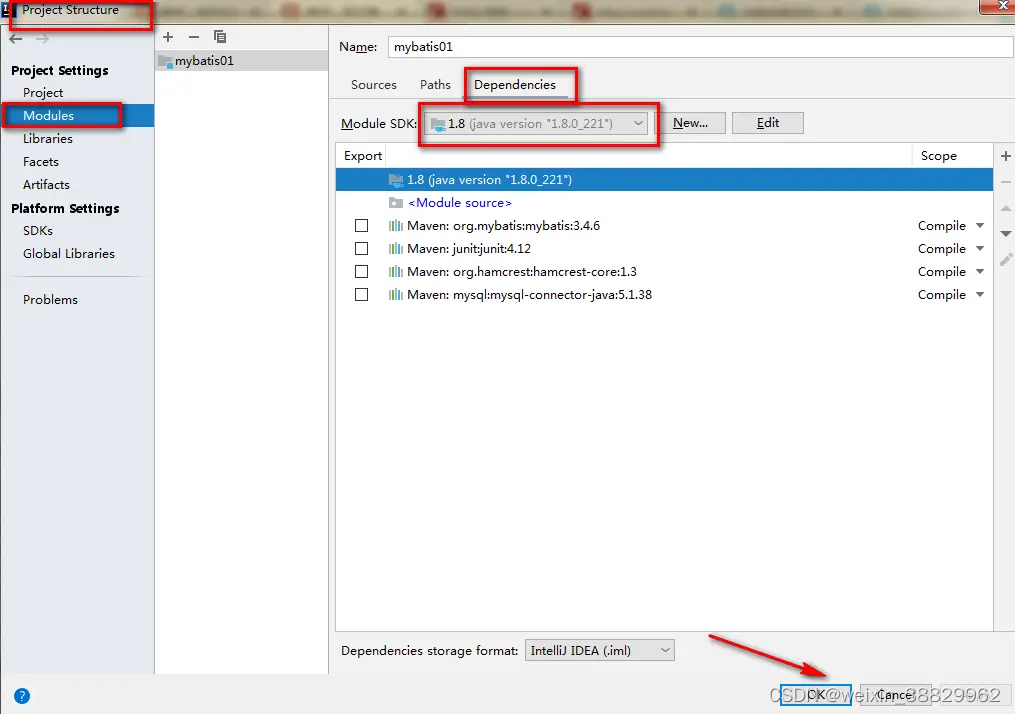Click the plus icon to add a dependency

1005,156
